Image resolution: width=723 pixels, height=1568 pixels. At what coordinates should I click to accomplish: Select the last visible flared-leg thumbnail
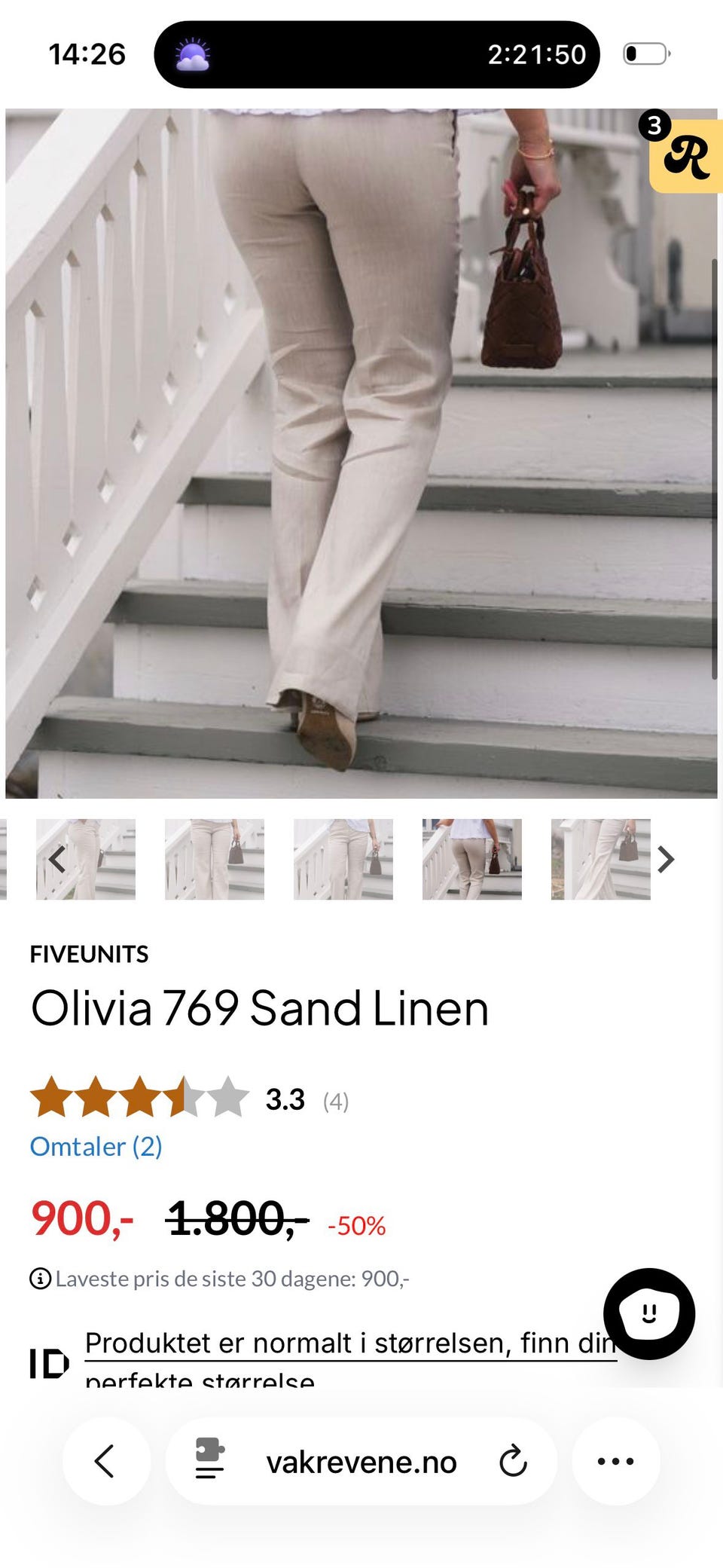[x=601, y=859]
